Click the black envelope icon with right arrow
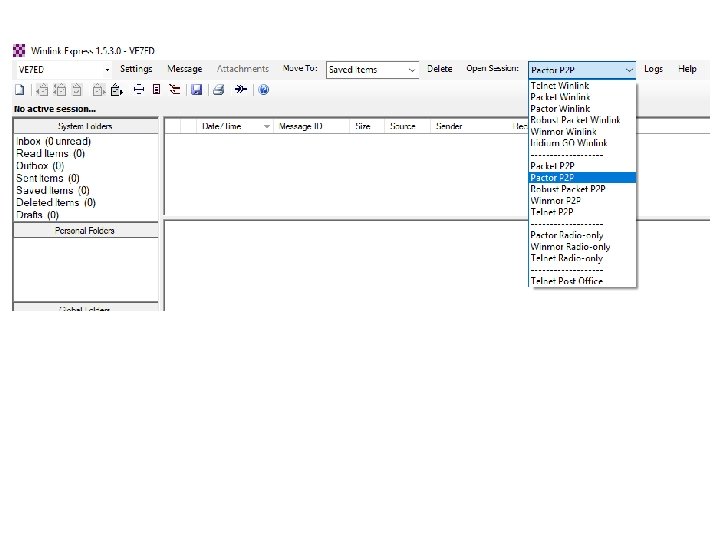The width and height of the screenshot is (720, 540). (x=117, y=90)
